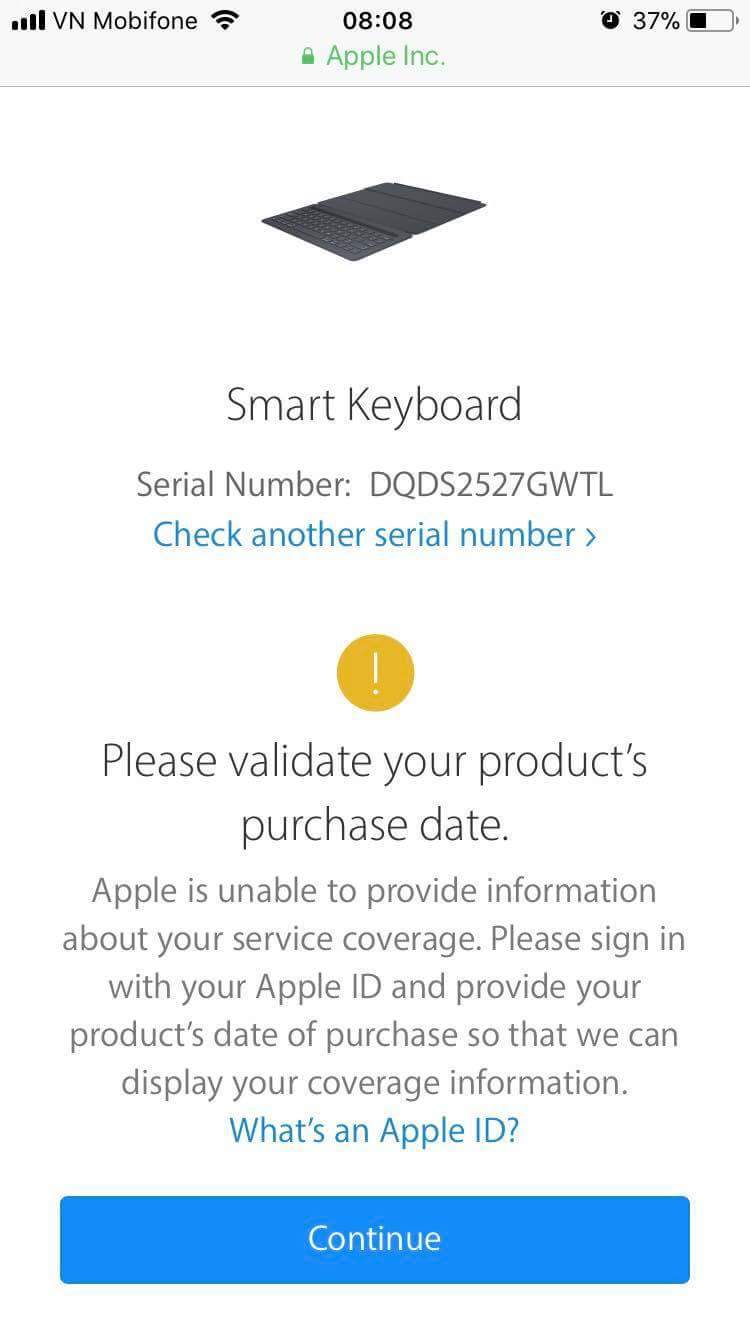Screen dimensions: 750x1334
Task: Tap the blue Continue button
Action: [x=375, y=1239]
